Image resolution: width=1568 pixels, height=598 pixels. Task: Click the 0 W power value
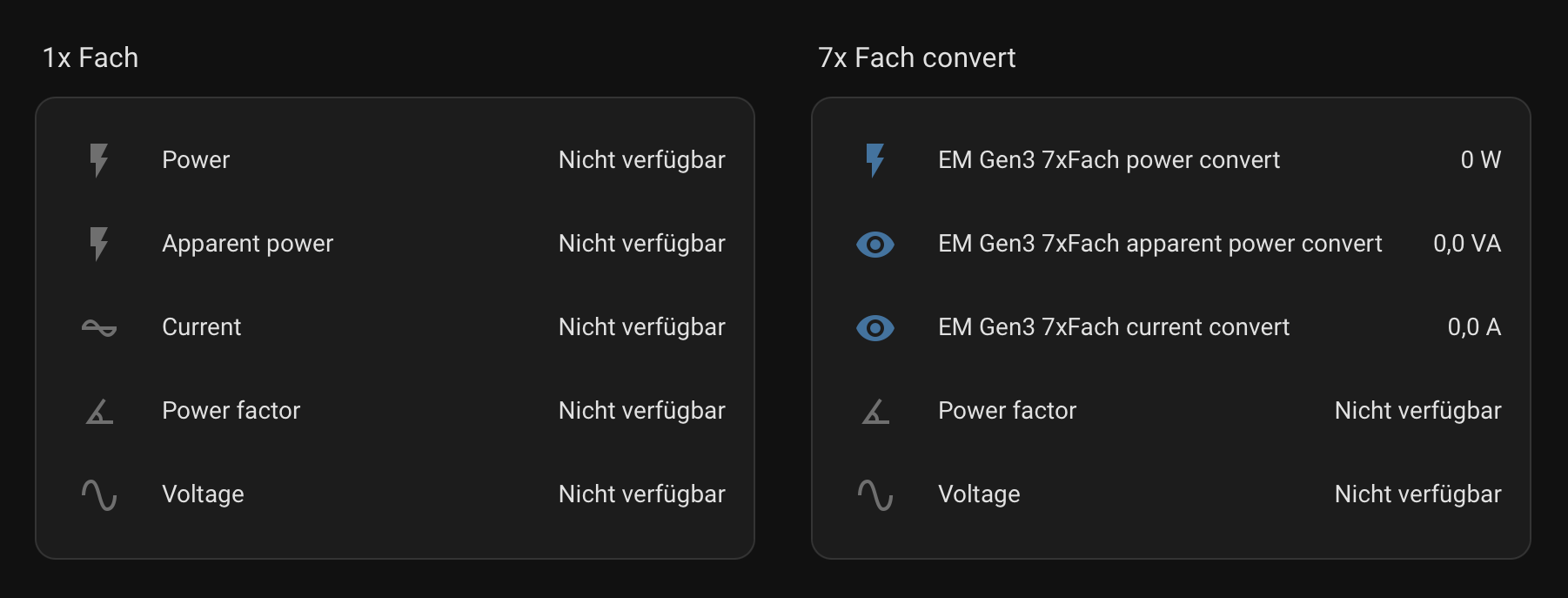(1480, 160)
